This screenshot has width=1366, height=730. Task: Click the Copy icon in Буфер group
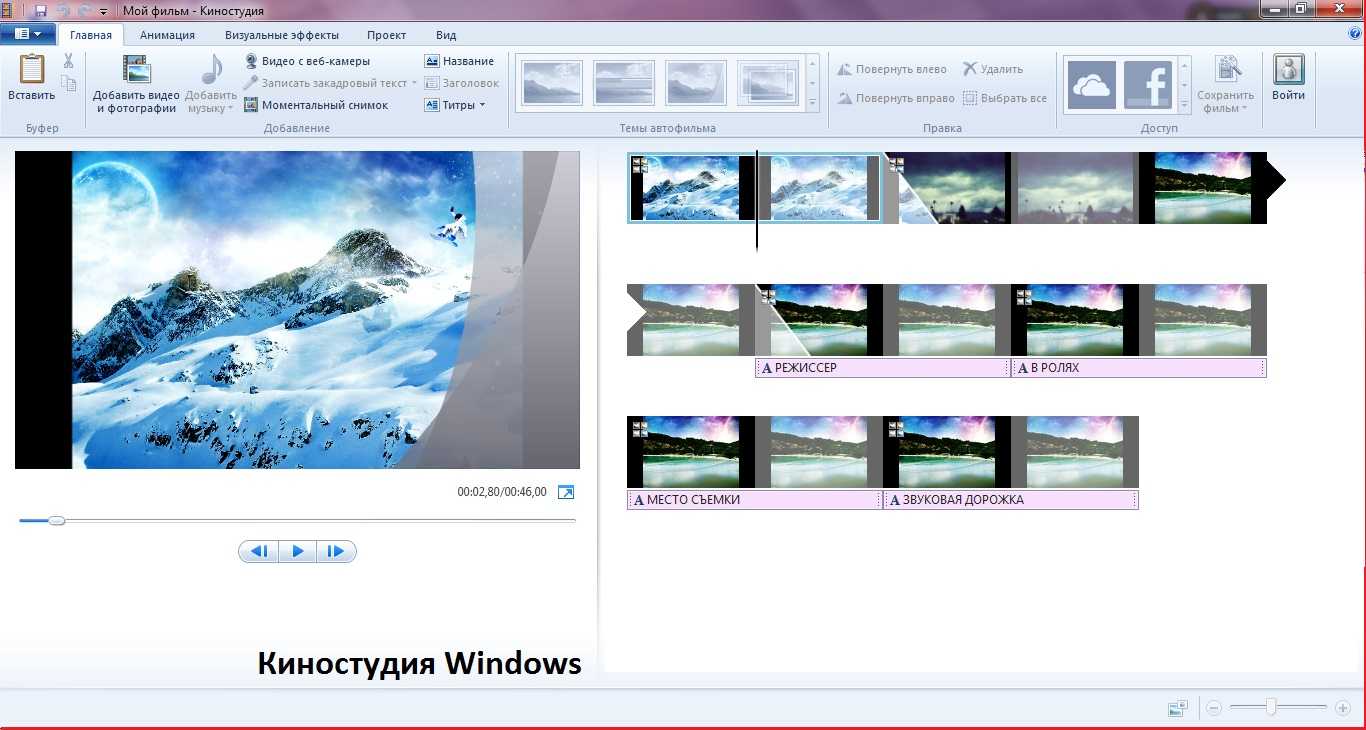coord(68,84)
